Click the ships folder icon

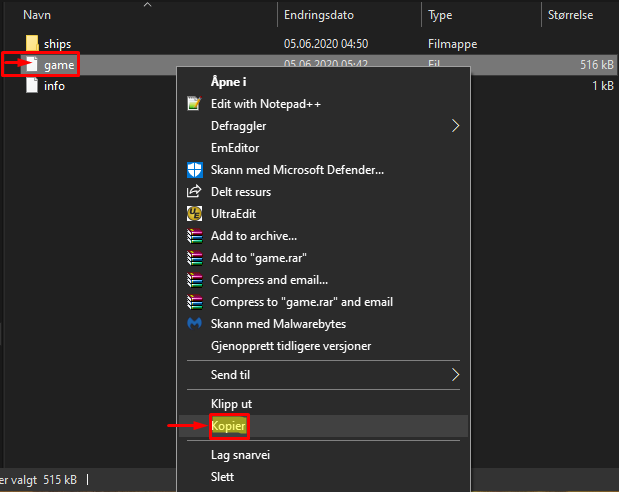click(x=32, y=44)
